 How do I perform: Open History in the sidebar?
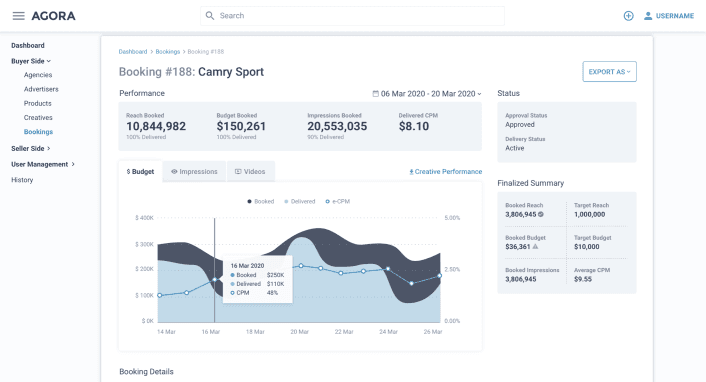click(22, 180)
